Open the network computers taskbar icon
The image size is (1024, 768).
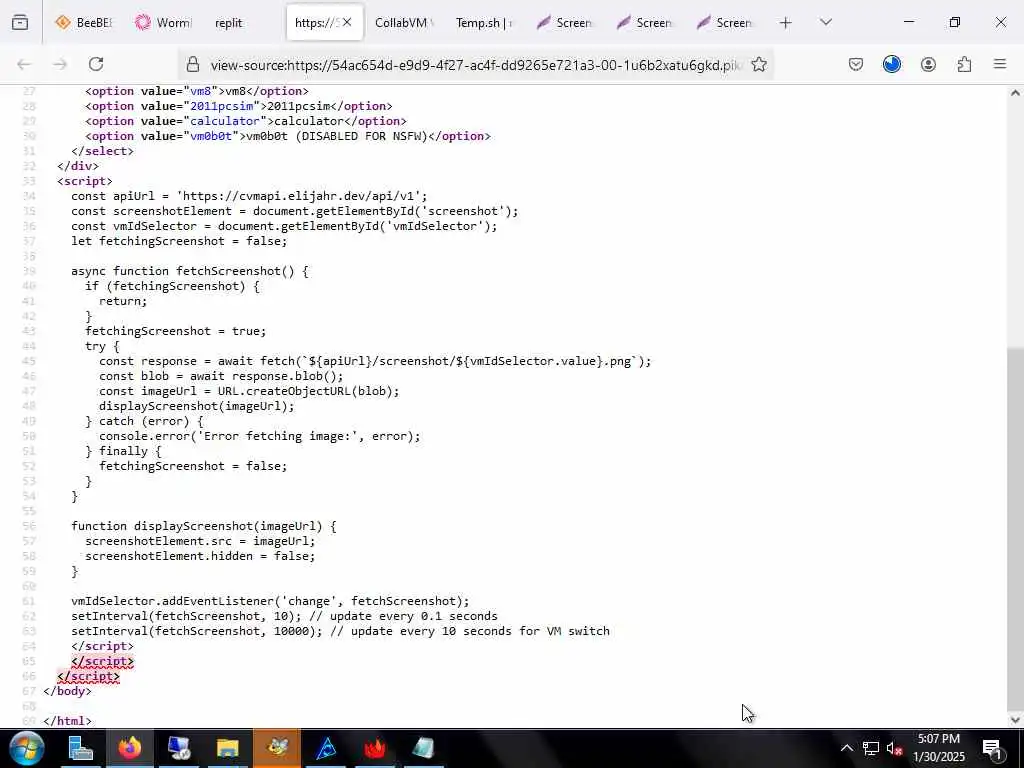pyautogui.click(x=81, y=748)
